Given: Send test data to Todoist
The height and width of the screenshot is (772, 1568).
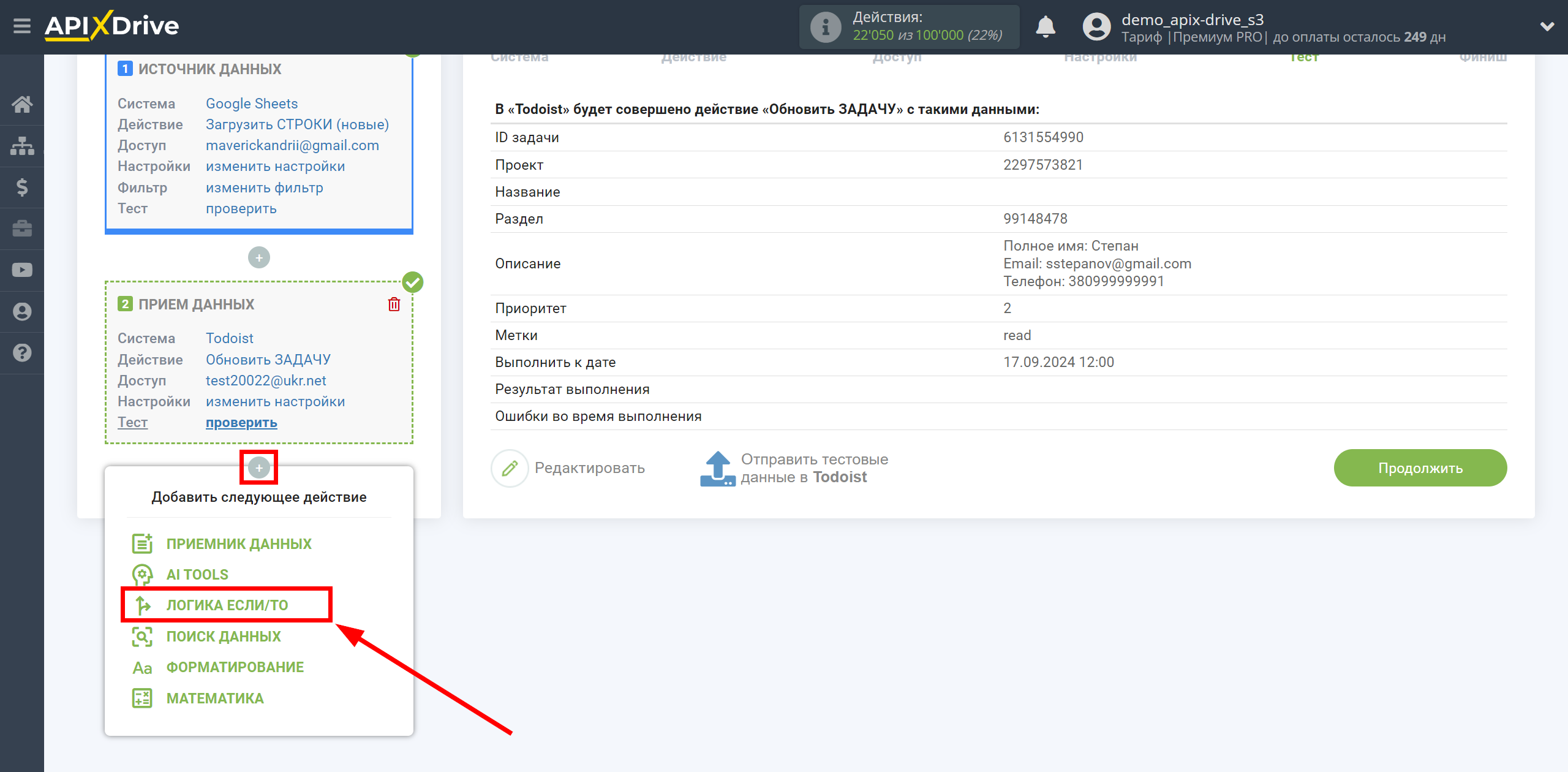Looking at the screenshot, I should point(814,468).
